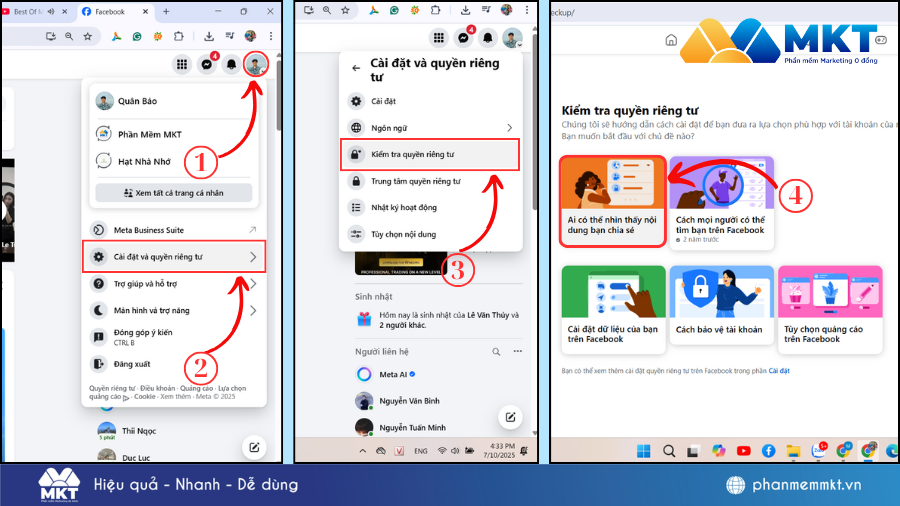The height and width of the screenshot is (506, 900).
Task: Open Facebook grid menu icon in left screenshot
Action: pos(182,64)
